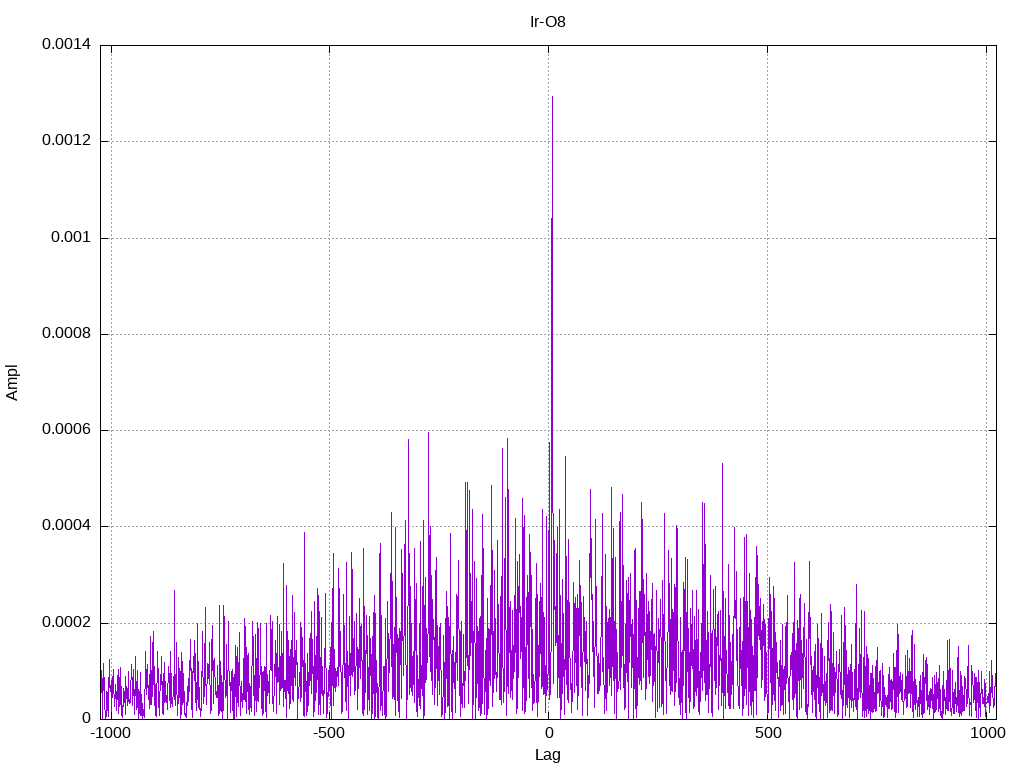
Task: Click the plot title Ir-O8
Action: tap(547, 22)
